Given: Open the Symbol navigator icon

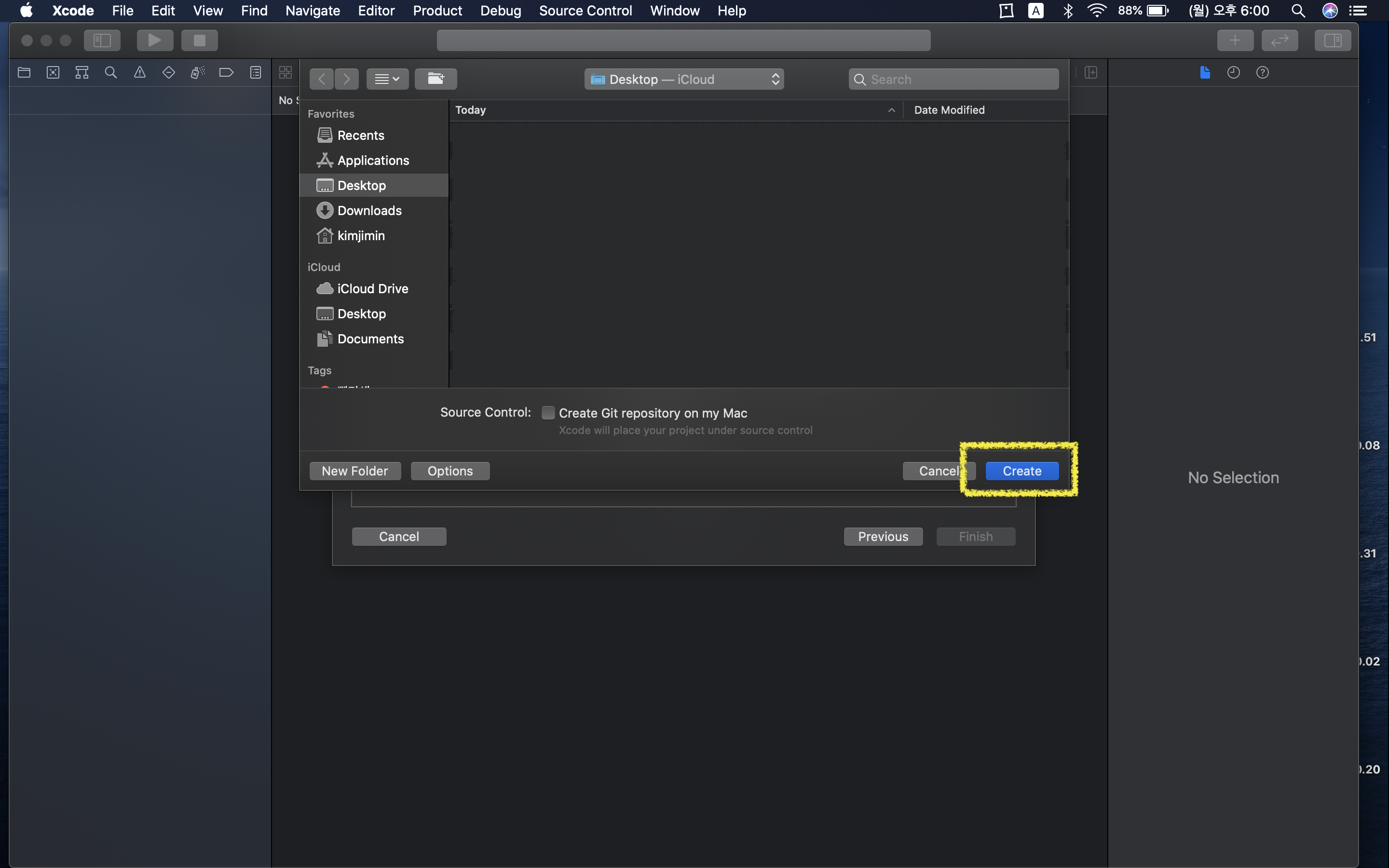Looking at the screenshot, I should pyautogui.click(x=82, y=72).
